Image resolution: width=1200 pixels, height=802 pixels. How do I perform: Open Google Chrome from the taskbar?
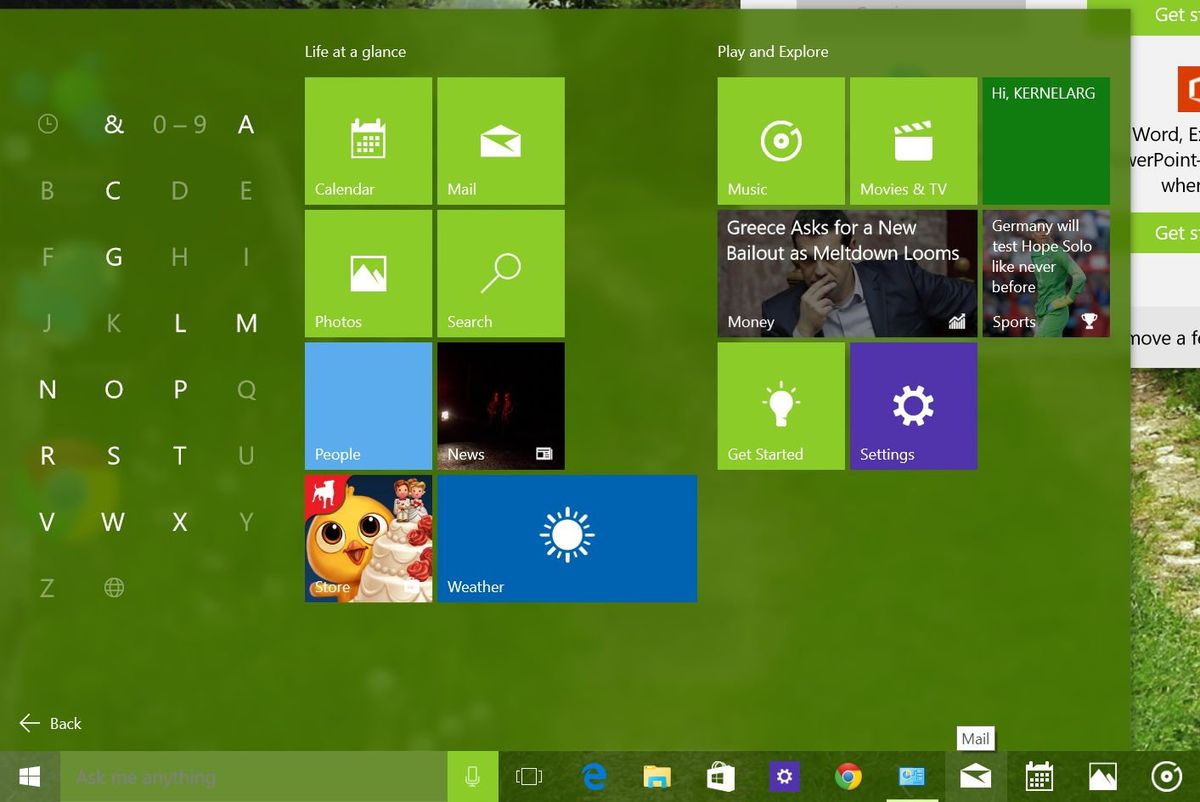point(848,776)
